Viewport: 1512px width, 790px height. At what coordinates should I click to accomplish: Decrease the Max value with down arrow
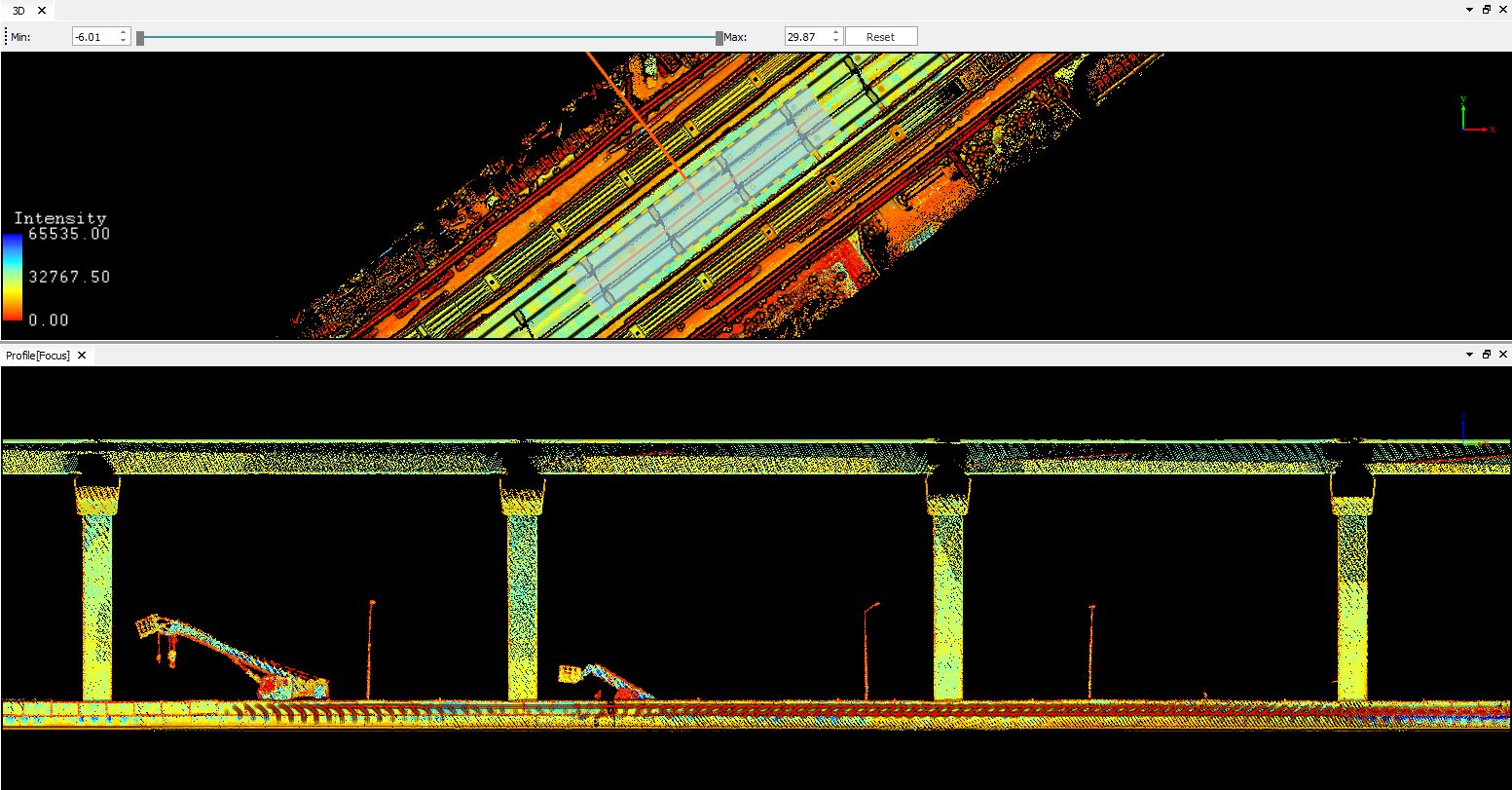[x=835, y=41]
